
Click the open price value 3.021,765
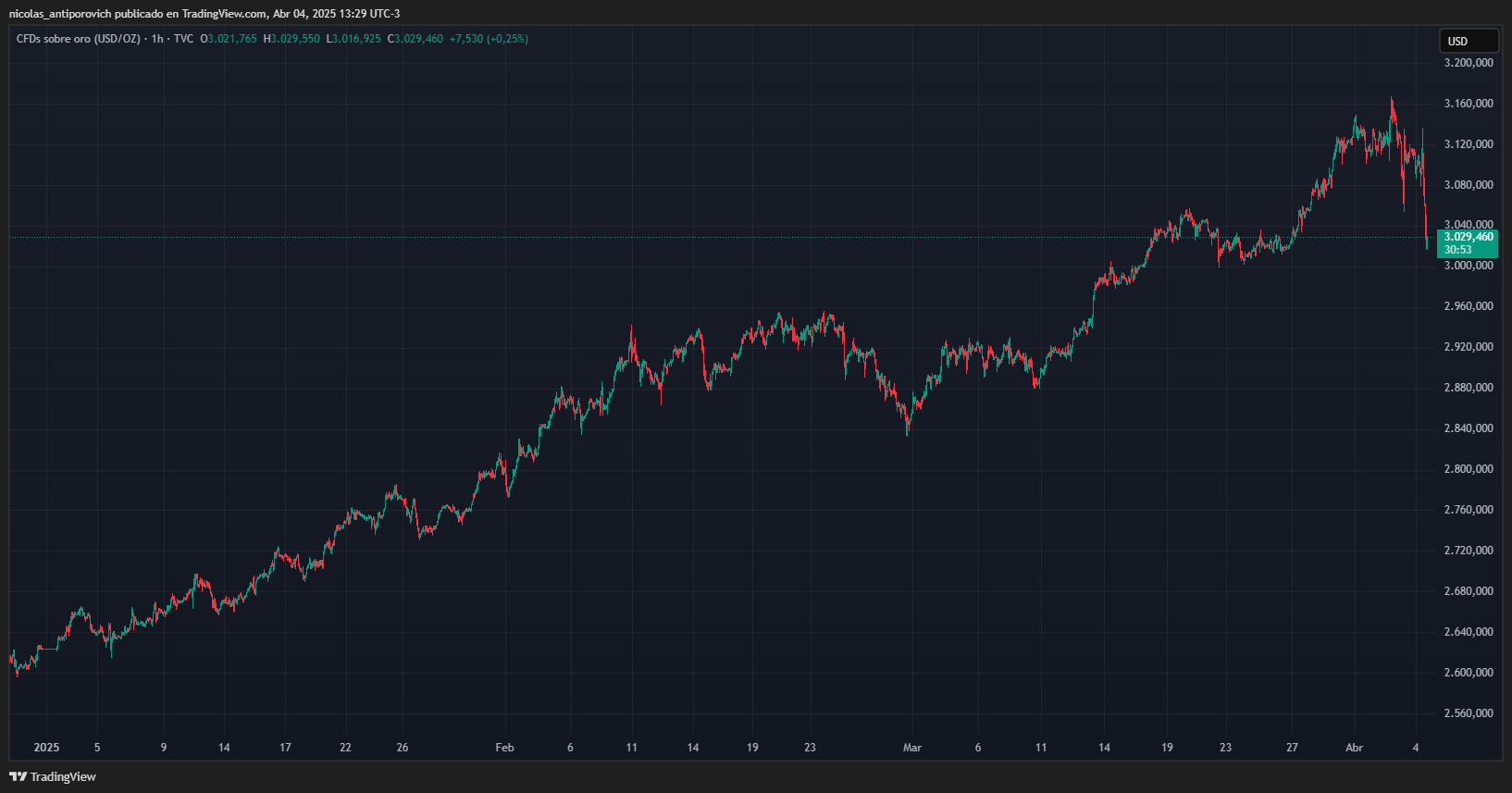(x=232, y=39)
